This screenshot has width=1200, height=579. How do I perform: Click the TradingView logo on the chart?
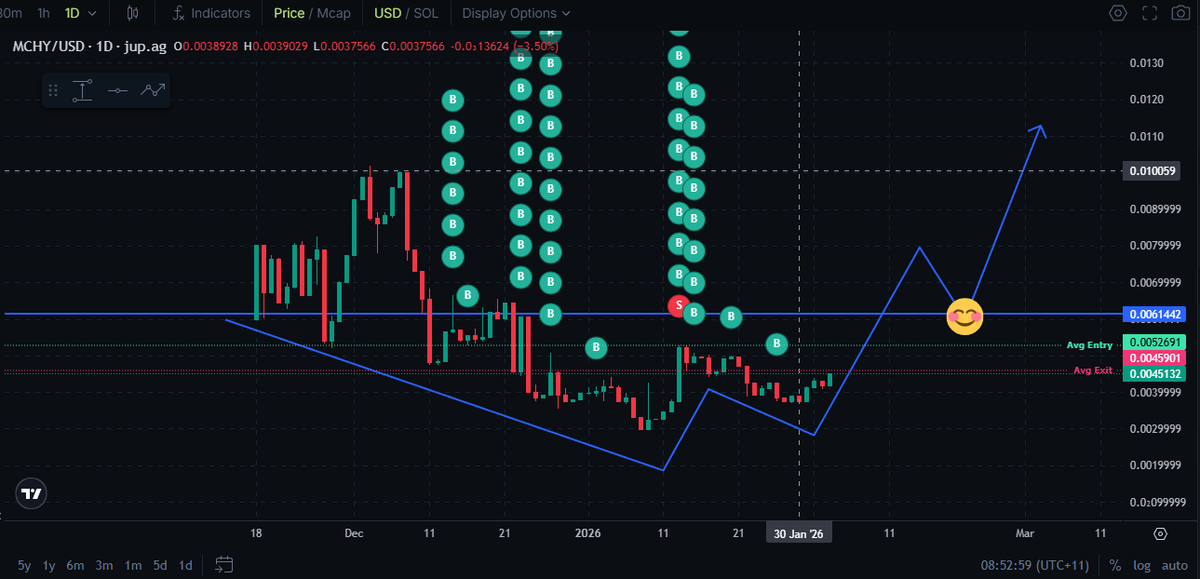[x=32, y=494]
